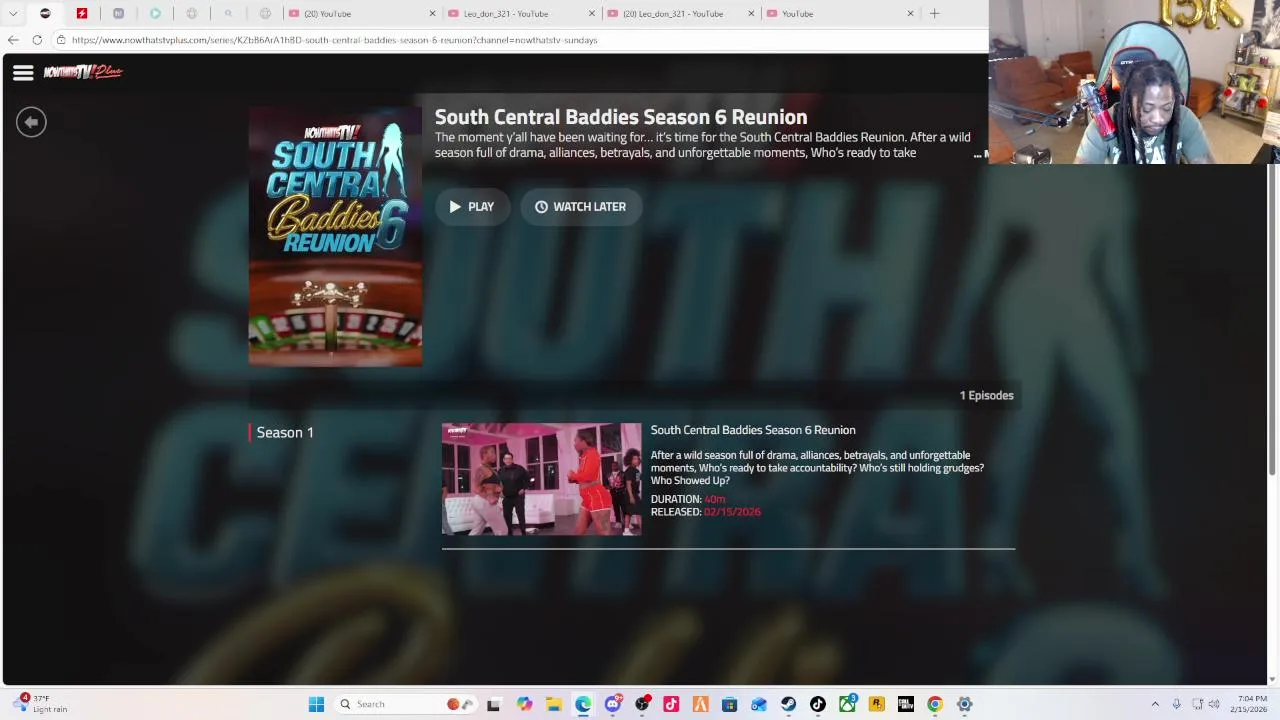Open the pink TikTok taskbar icon
1280x720 pixels.
pyautogui.click(x=671, y=704)
